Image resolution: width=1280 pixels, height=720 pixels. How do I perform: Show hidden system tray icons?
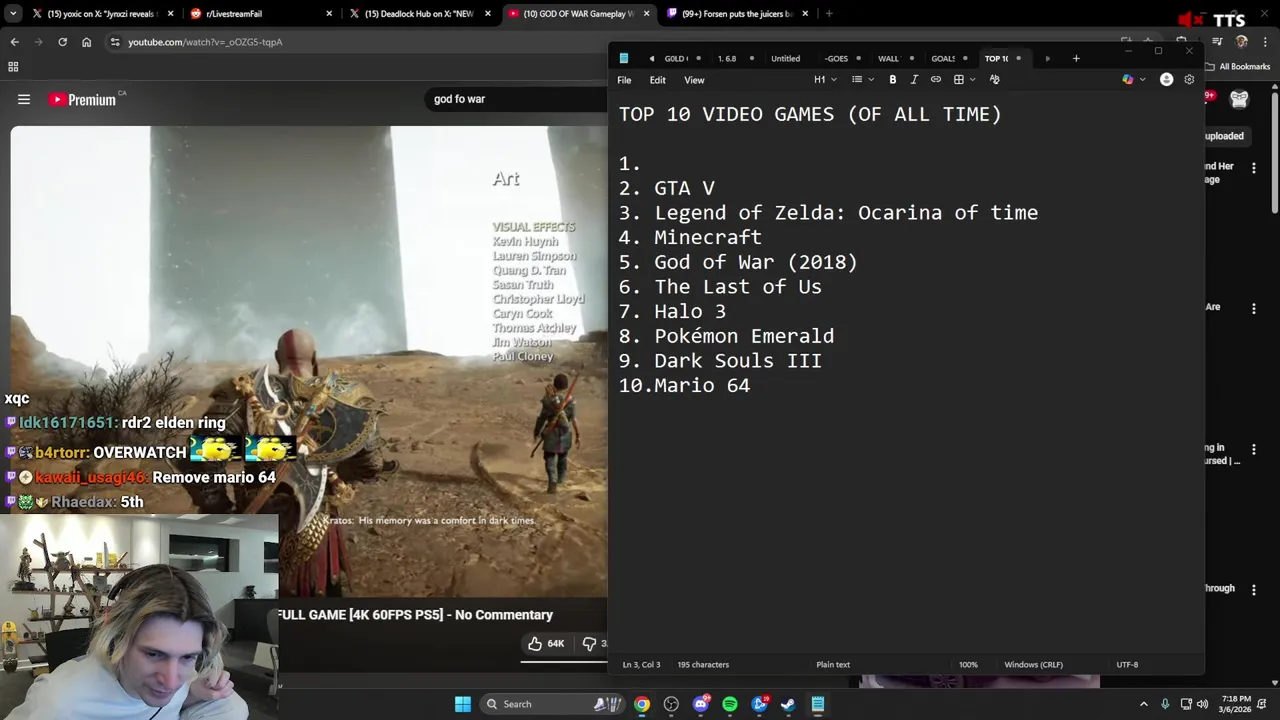click(1144, 704)
